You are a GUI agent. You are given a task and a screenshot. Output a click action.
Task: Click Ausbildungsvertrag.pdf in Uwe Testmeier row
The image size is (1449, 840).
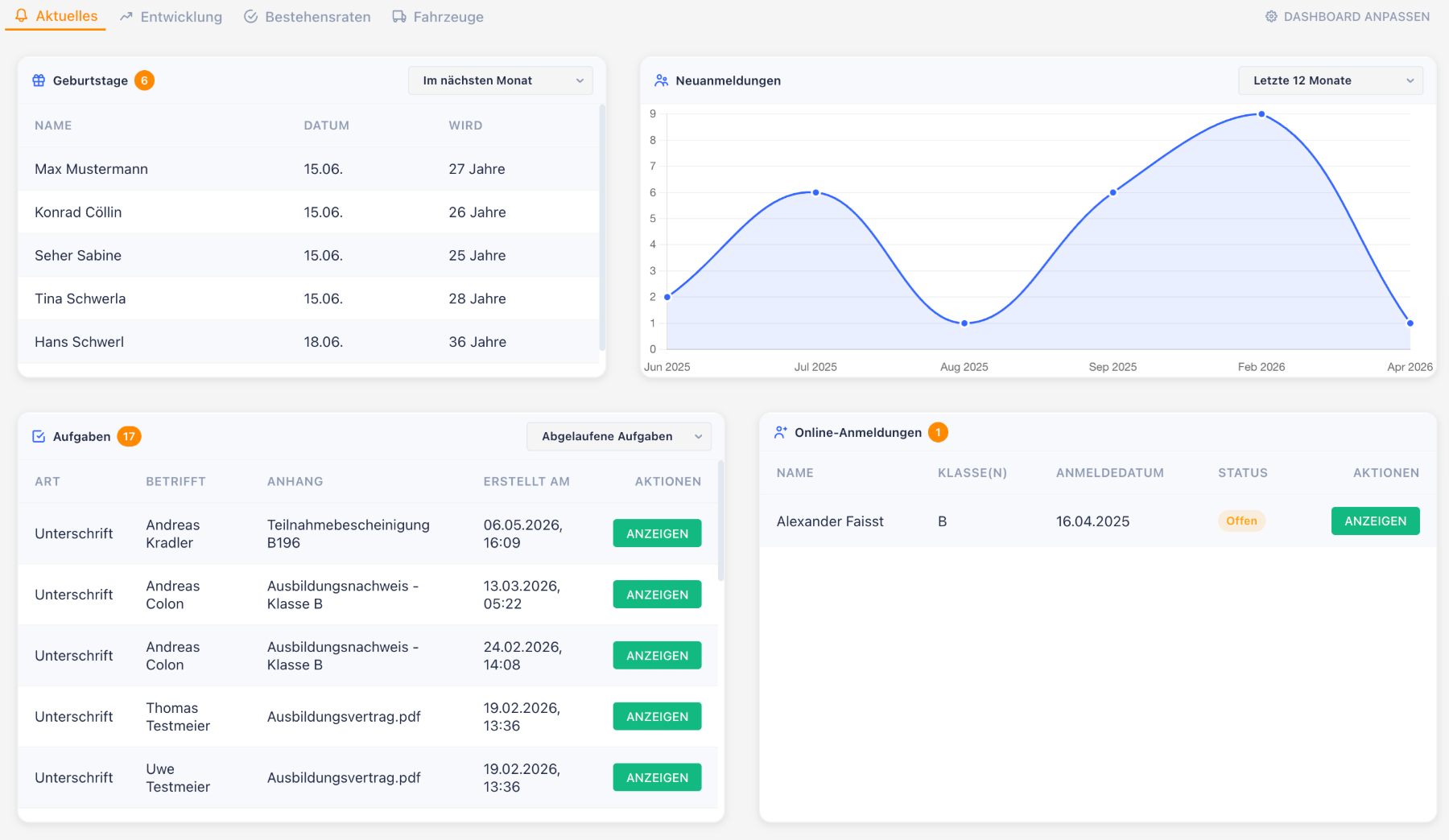(344, 778)
